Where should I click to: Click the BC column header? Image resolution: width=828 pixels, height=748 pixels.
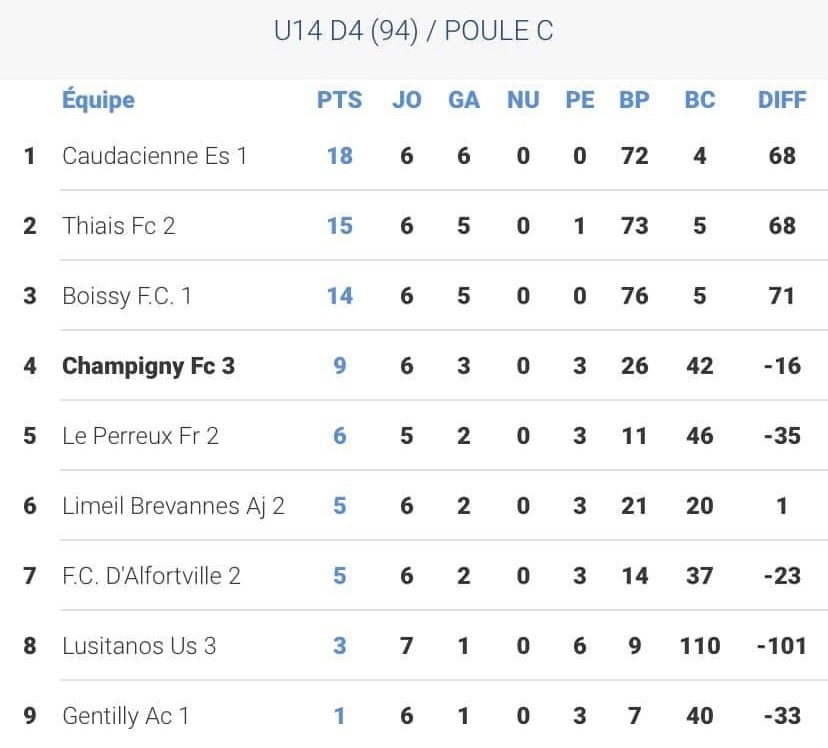point(700,100)
